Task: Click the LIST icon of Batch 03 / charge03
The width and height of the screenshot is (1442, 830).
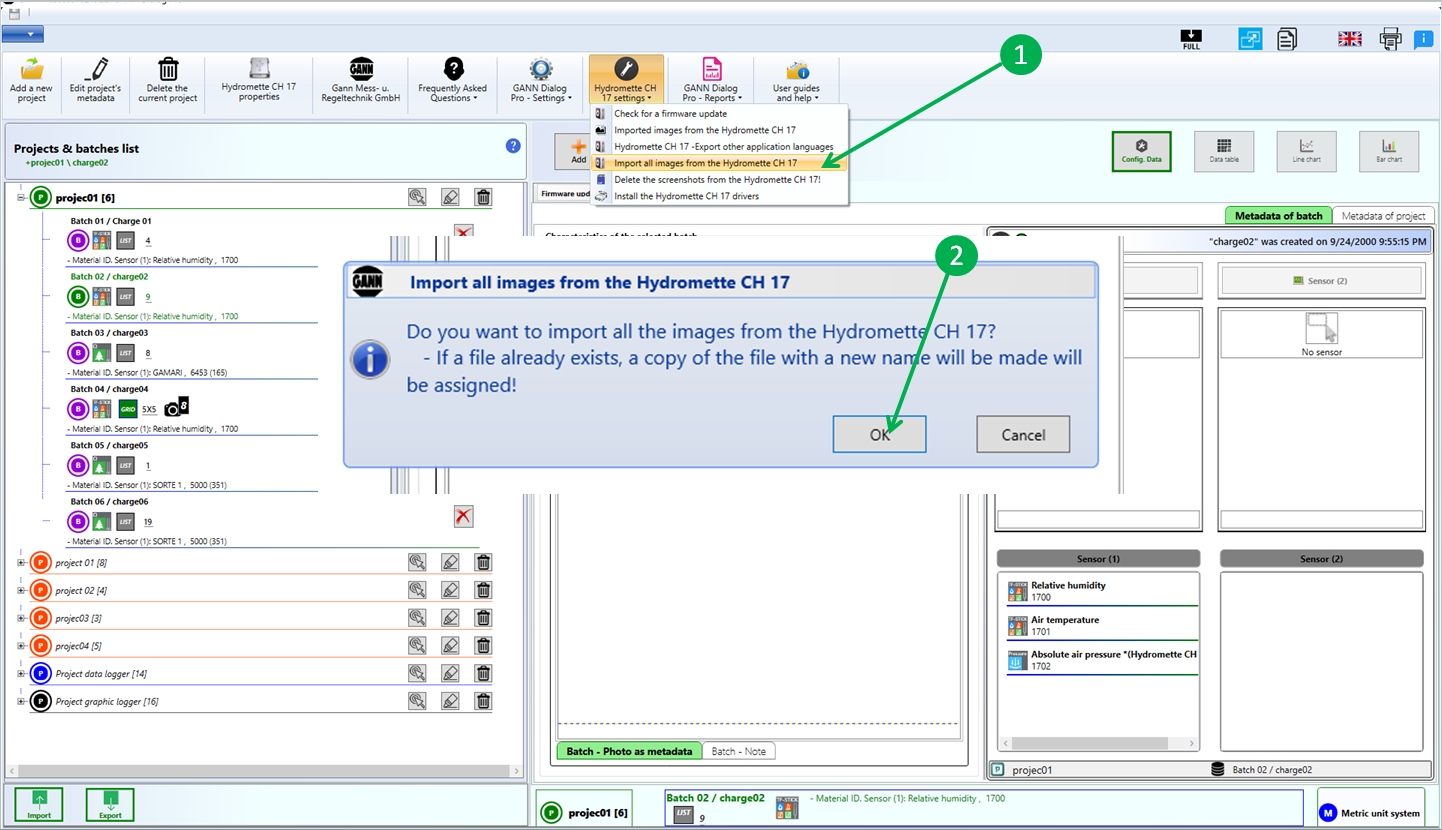Action: 125,353
